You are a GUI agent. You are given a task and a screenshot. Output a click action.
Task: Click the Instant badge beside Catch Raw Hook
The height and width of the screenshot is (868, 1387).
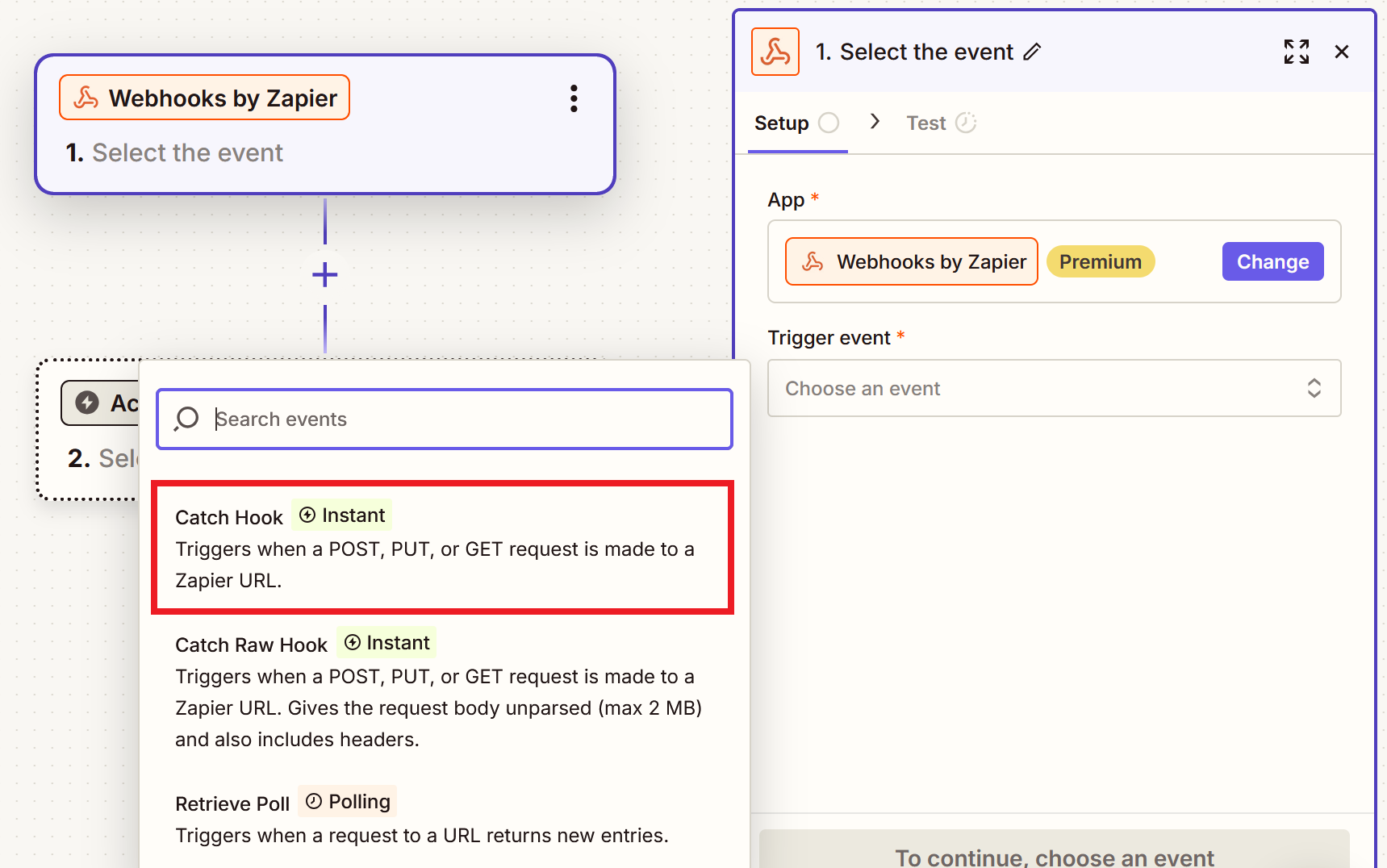386,642
